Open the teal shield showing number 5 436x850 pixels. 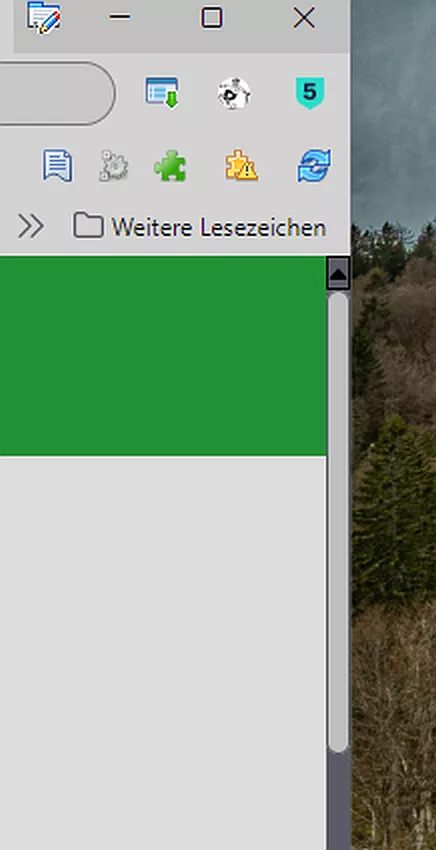click(310, 93)
